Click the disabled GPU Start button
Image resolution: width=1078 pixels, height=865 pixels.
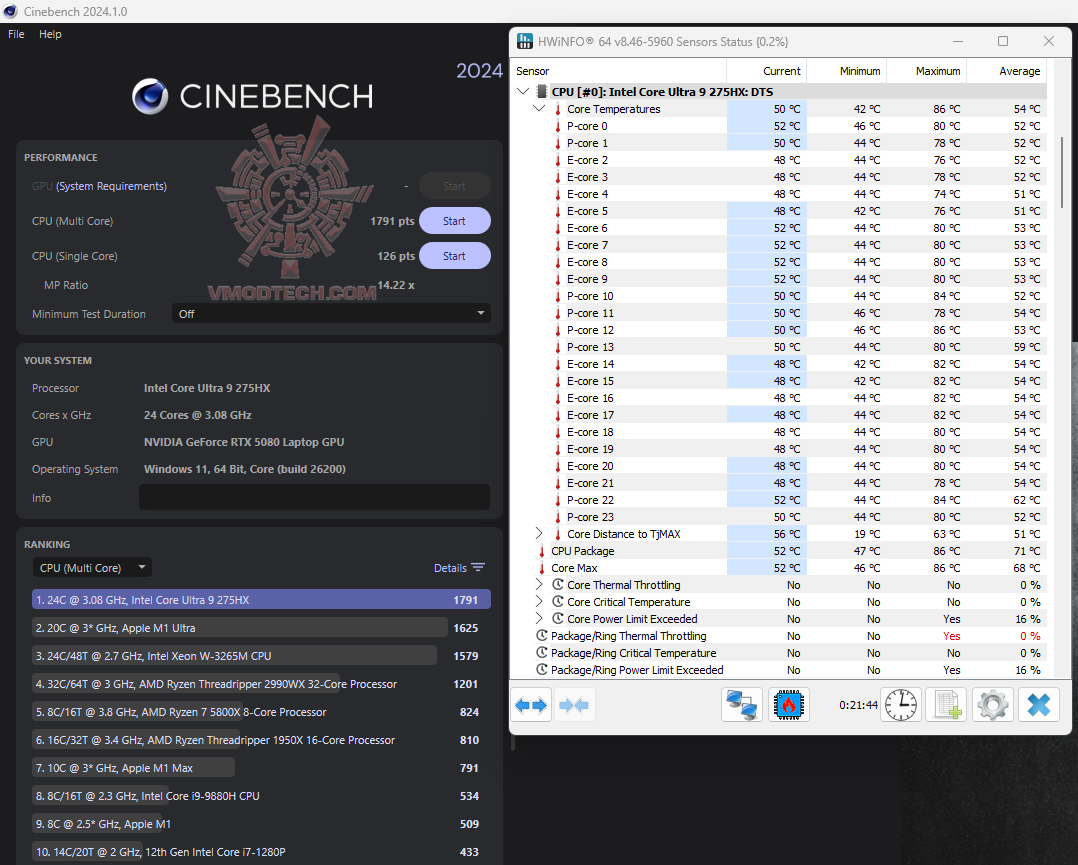point(454,186)
